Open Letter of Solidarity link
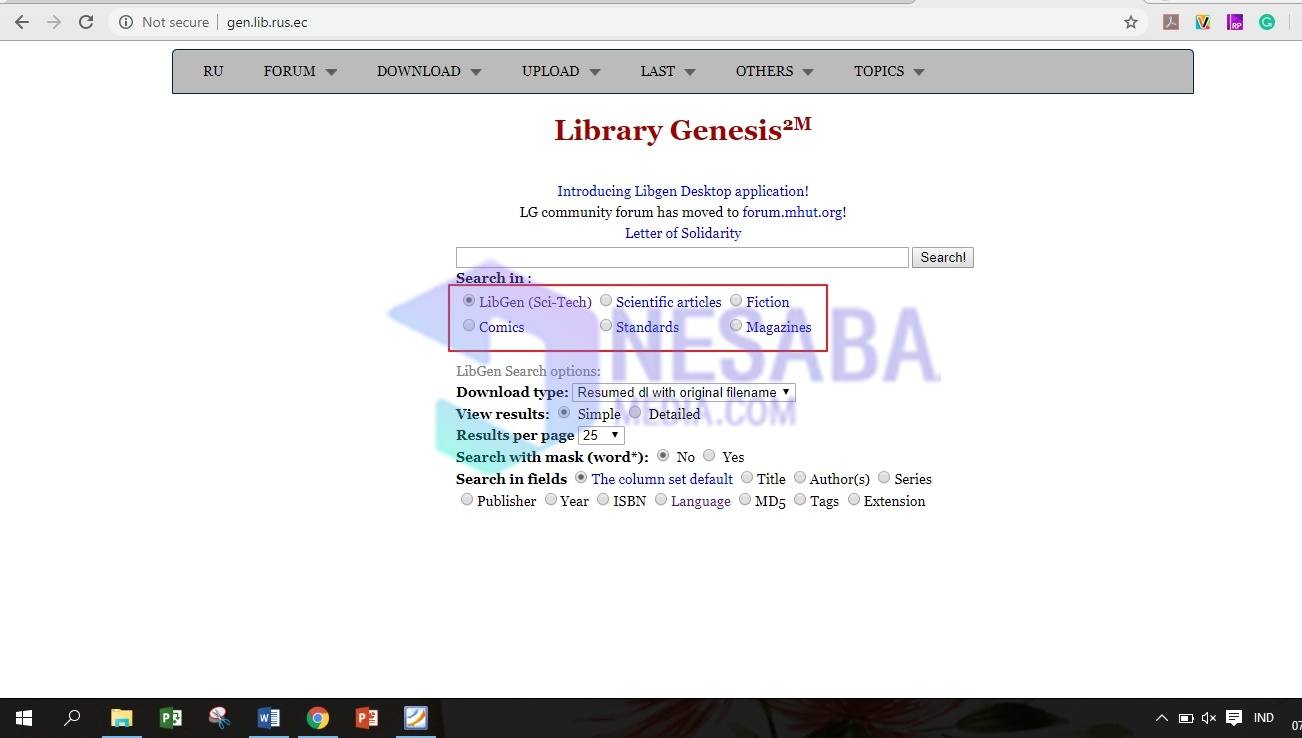Viewport: 1302px width, 738px height. (x=683, y=233)
